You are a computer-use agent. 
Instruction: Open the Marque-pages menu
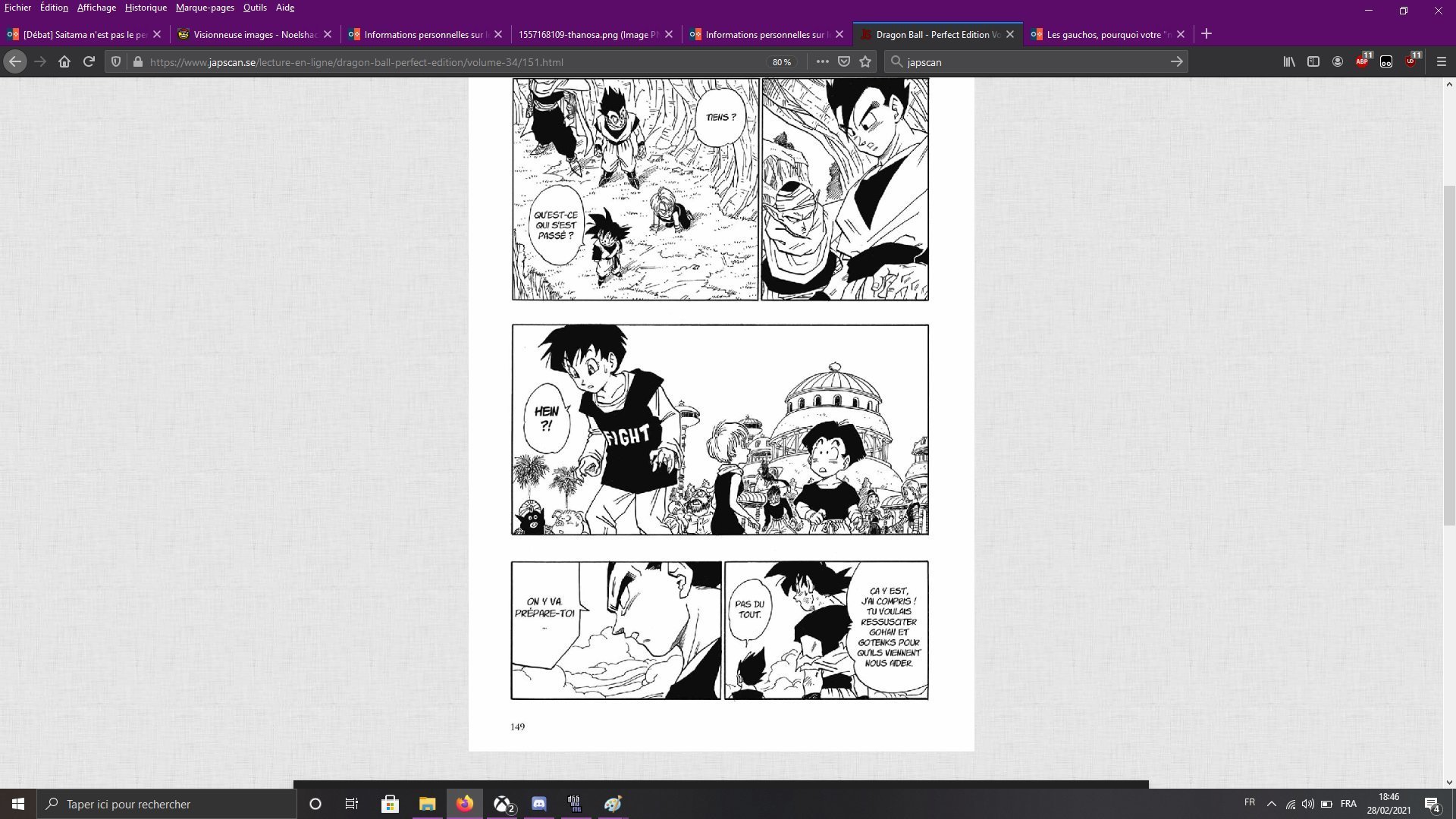click(205, 8)
